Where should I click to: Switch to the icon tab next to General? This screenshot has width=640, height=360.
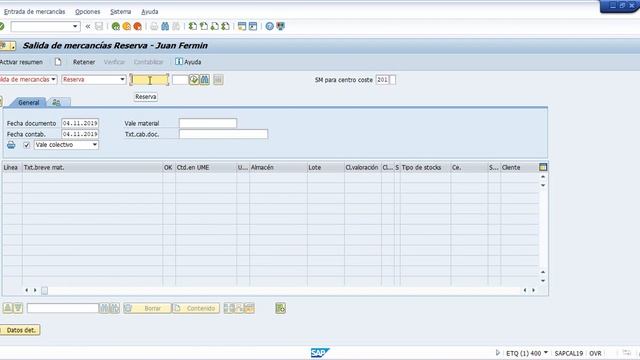[57, 102]
